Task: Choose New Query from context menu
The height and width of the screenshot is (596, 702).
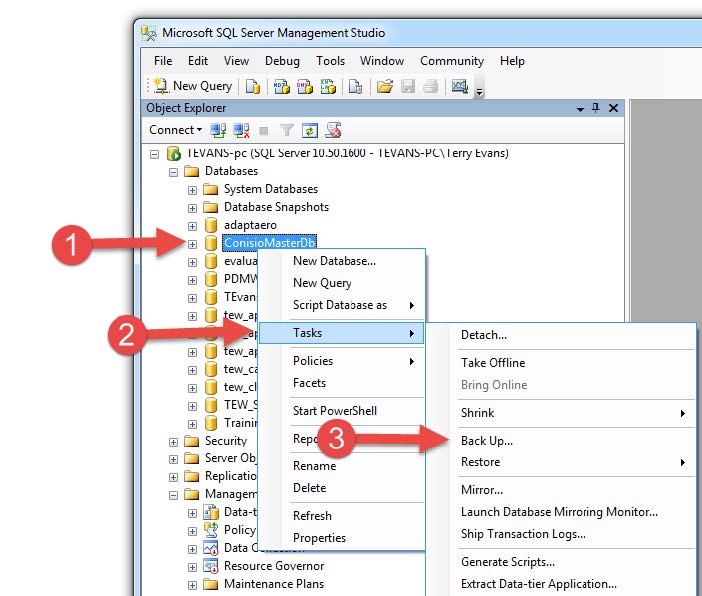Action: (x=342, y=283)
